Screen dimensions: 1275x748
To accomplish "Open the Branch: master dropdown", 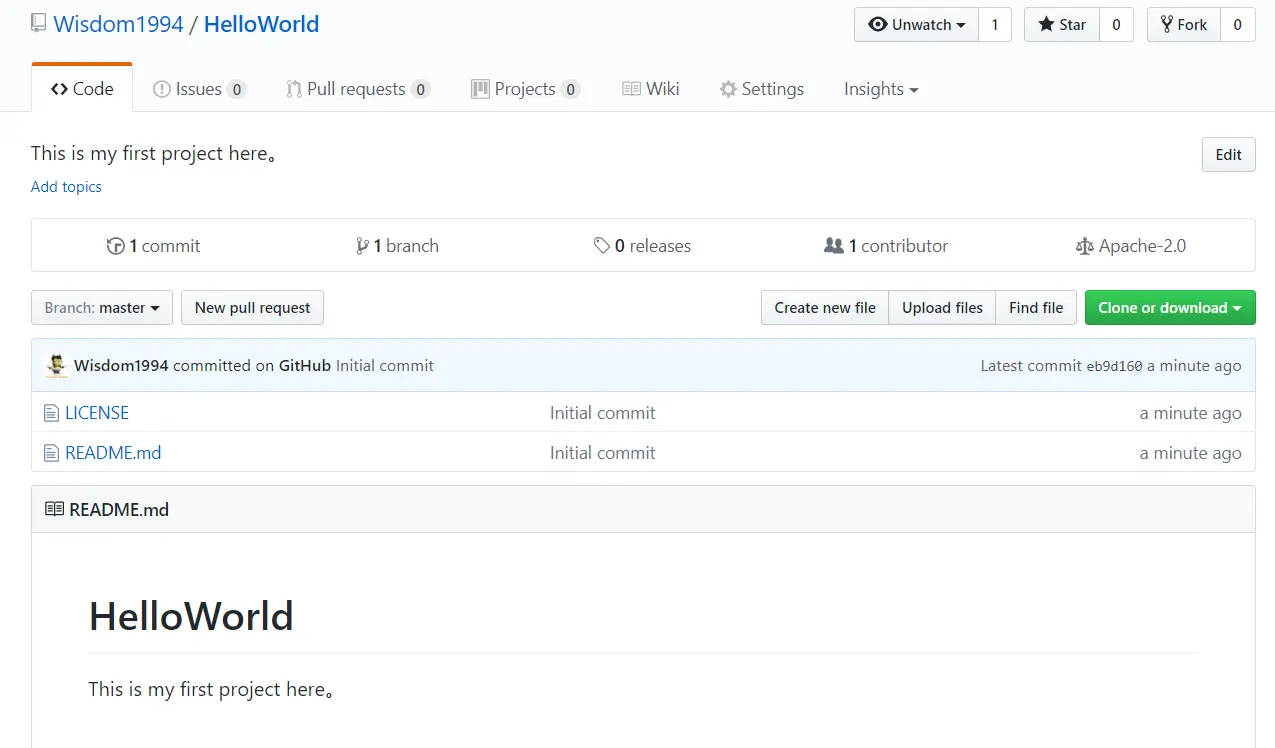I will 102,308.
